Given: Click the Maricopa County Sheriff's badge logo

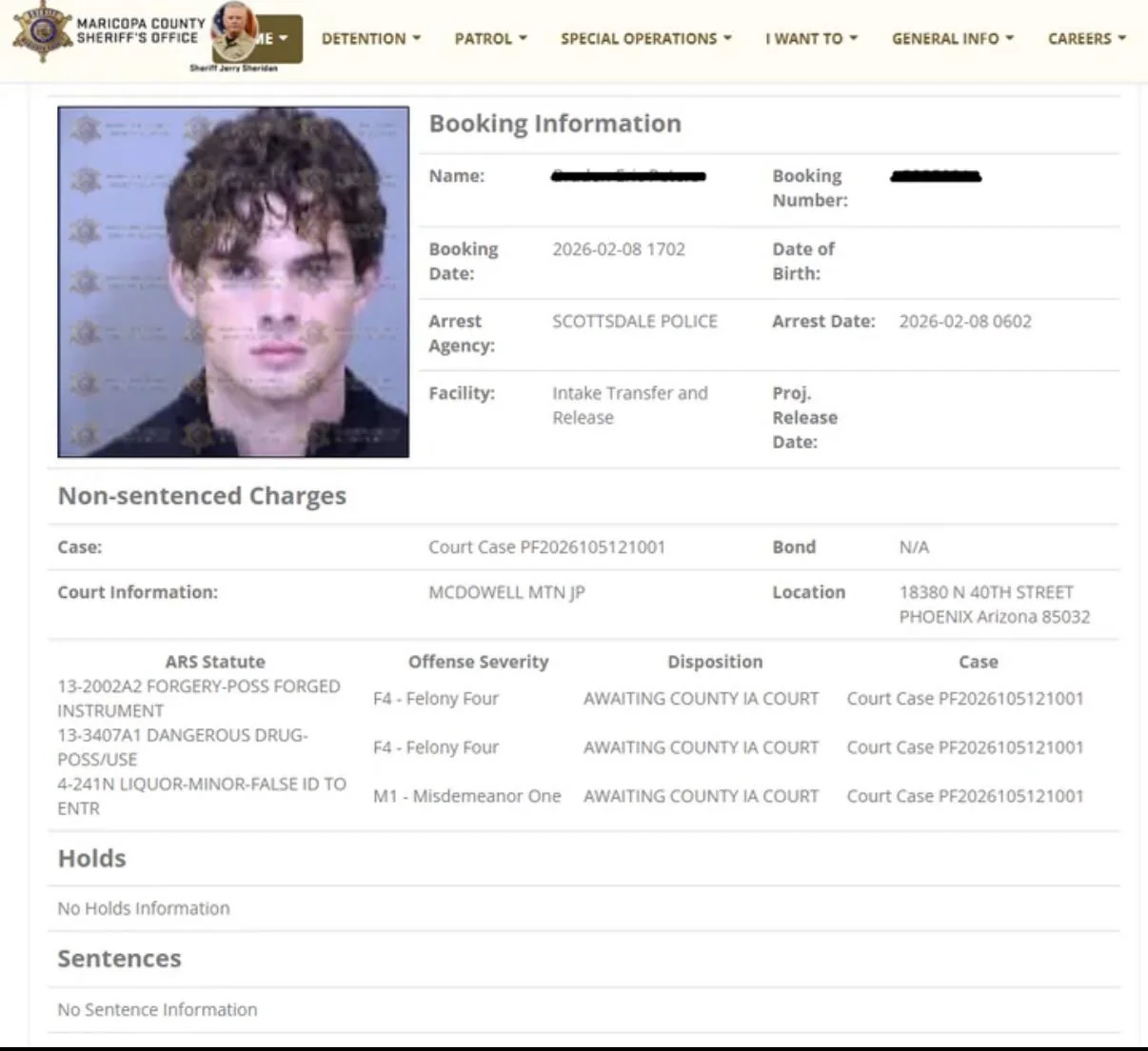Looking at the screenshot, I should [x=40, y=31].
